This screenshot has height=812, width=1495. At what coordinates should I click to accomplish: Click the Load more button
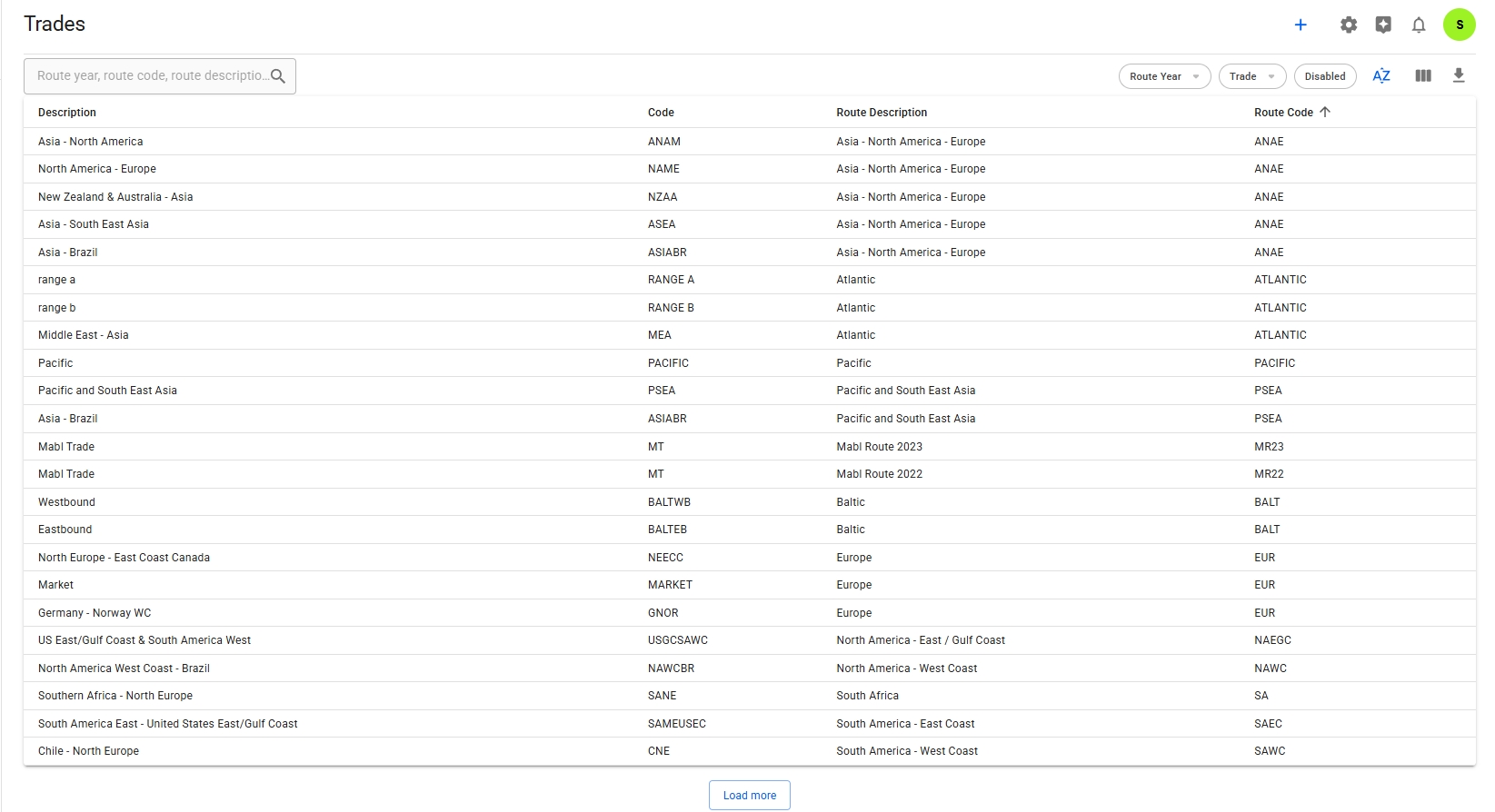click(749, 796)
